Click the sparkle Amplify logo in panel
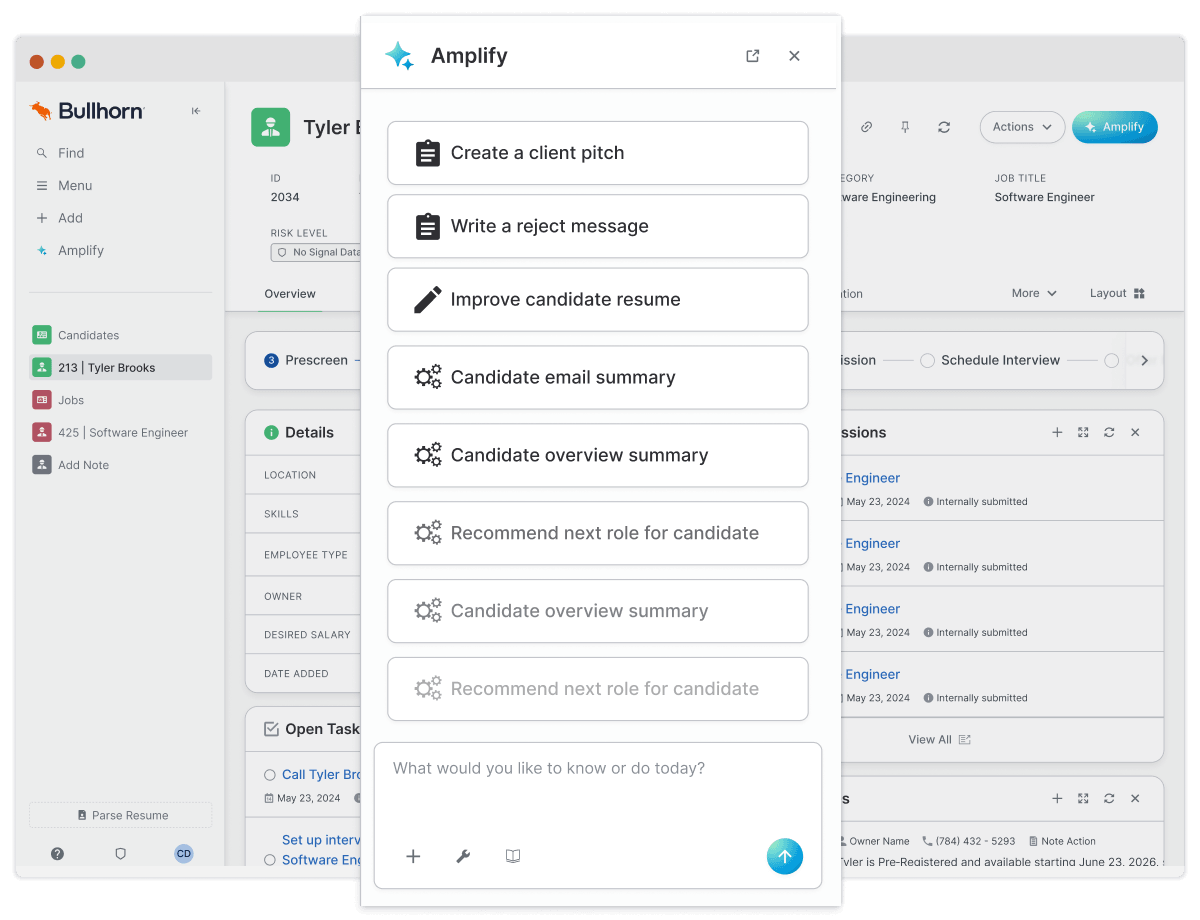This screenshot has width=1200, height=920. point(399,56)
